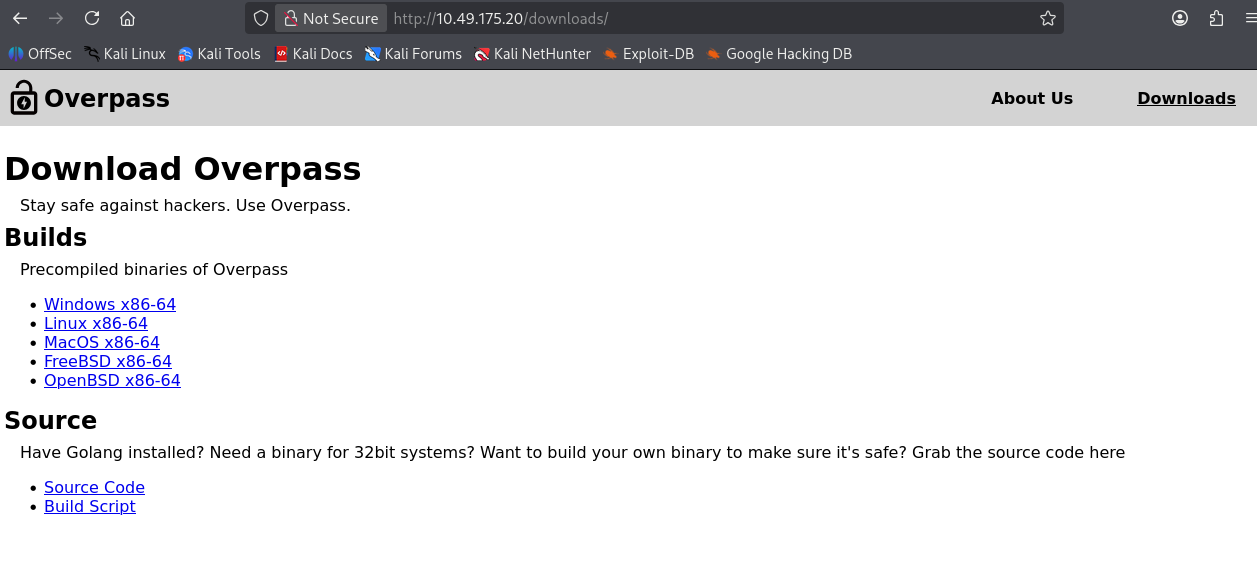
Task: Open the browser home page
Action: 127,18
